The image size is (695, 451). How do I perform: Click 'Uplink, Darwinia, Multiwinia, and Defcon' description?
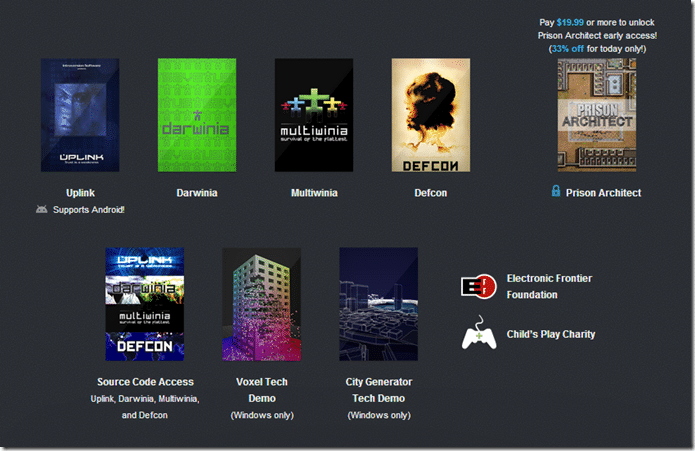point(145,407)
